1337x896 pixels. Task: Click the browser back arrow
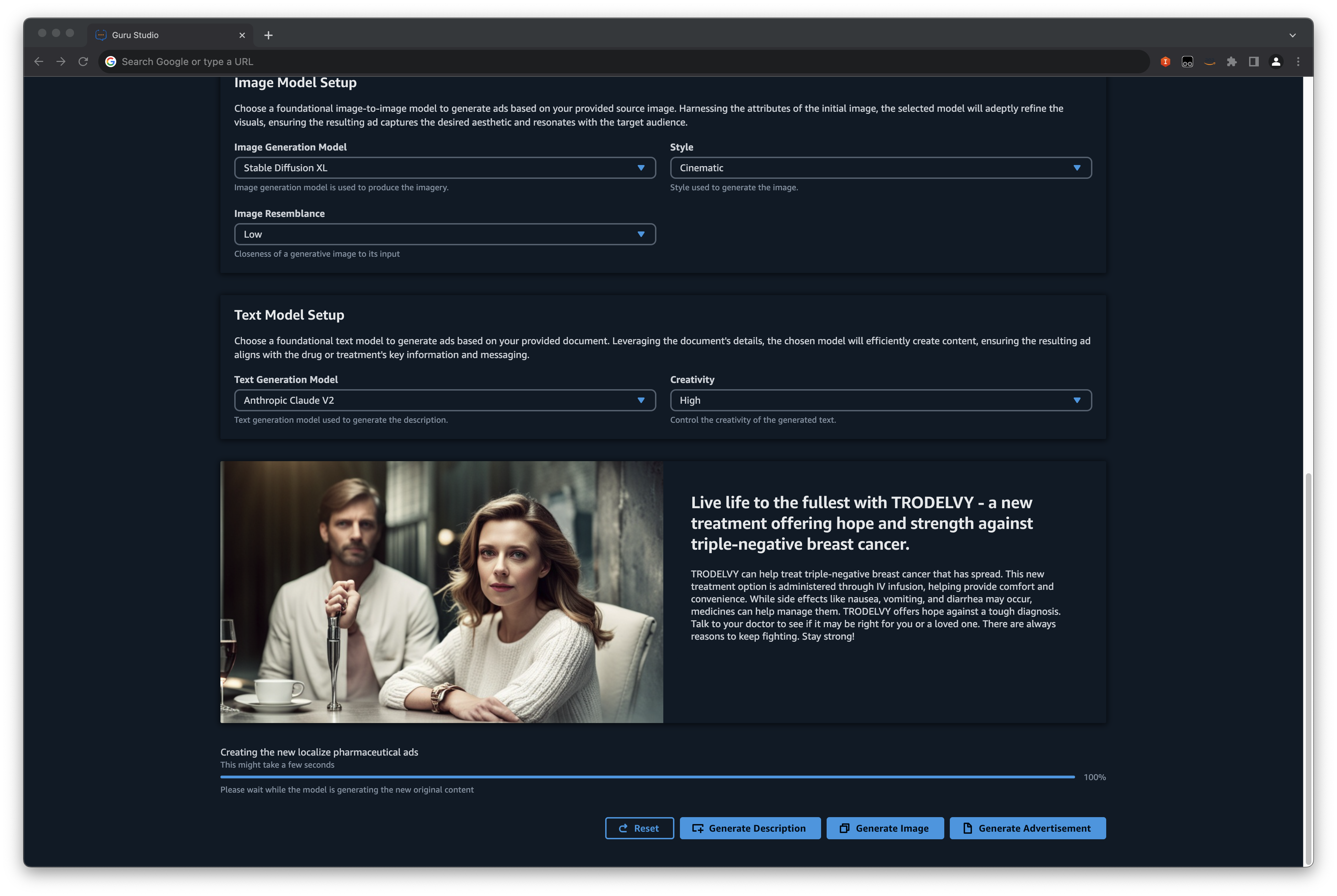[38, 62]
